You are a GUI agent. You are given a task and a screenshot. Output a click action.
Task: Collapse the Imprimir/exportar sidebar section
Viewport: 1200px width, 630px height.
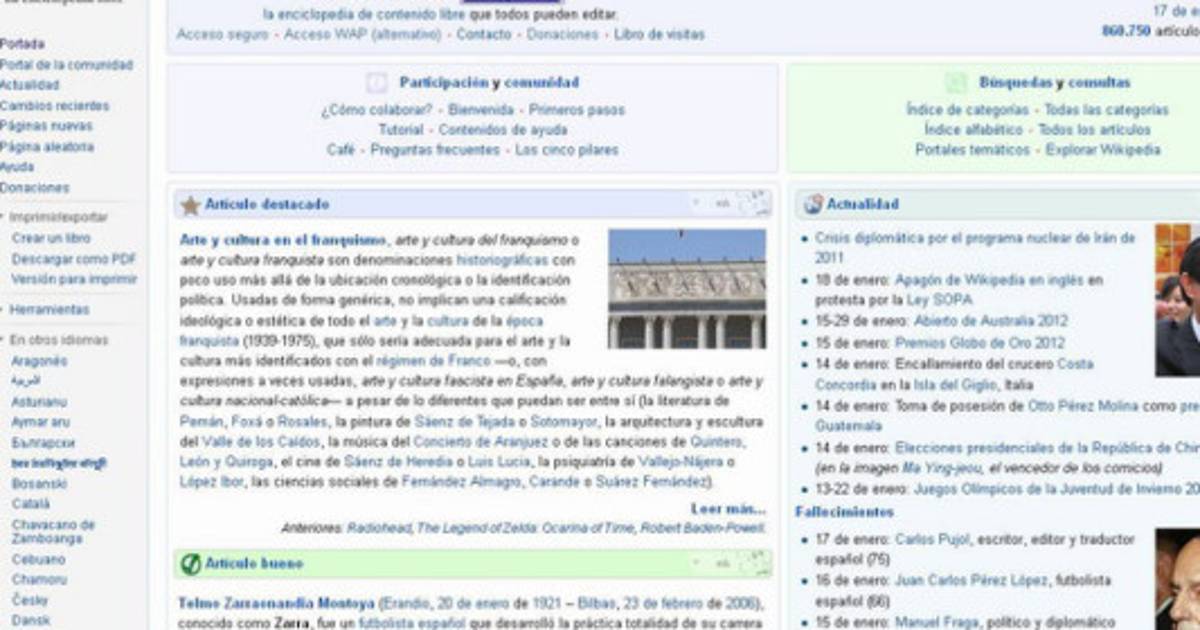tap(3, 217)
